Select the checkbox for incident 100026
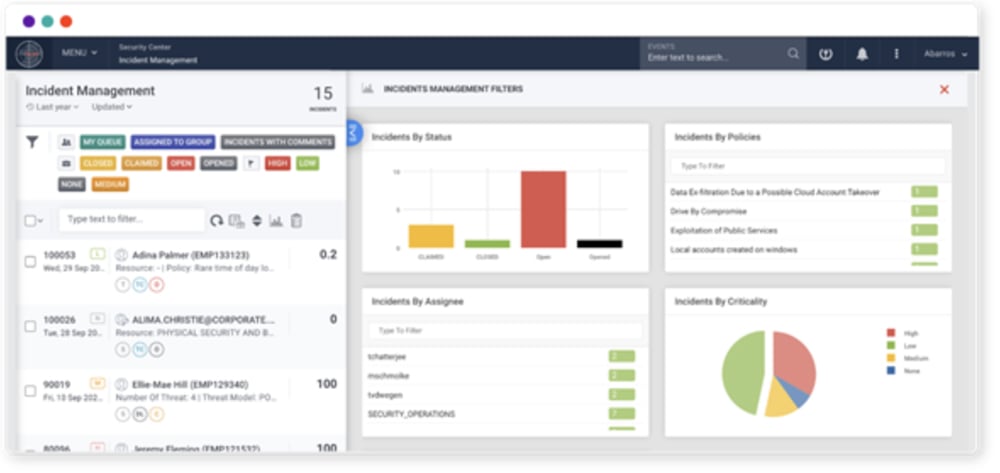 (x=30, y=326)
